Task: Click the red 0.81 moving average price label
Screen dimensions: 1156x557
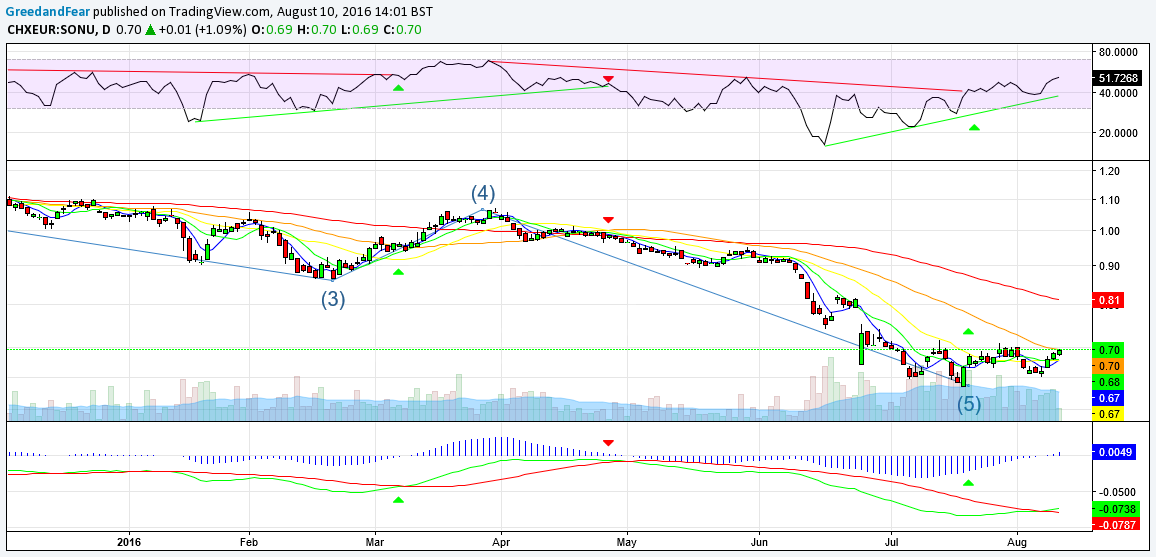Action: click(x=1107, y=300)
